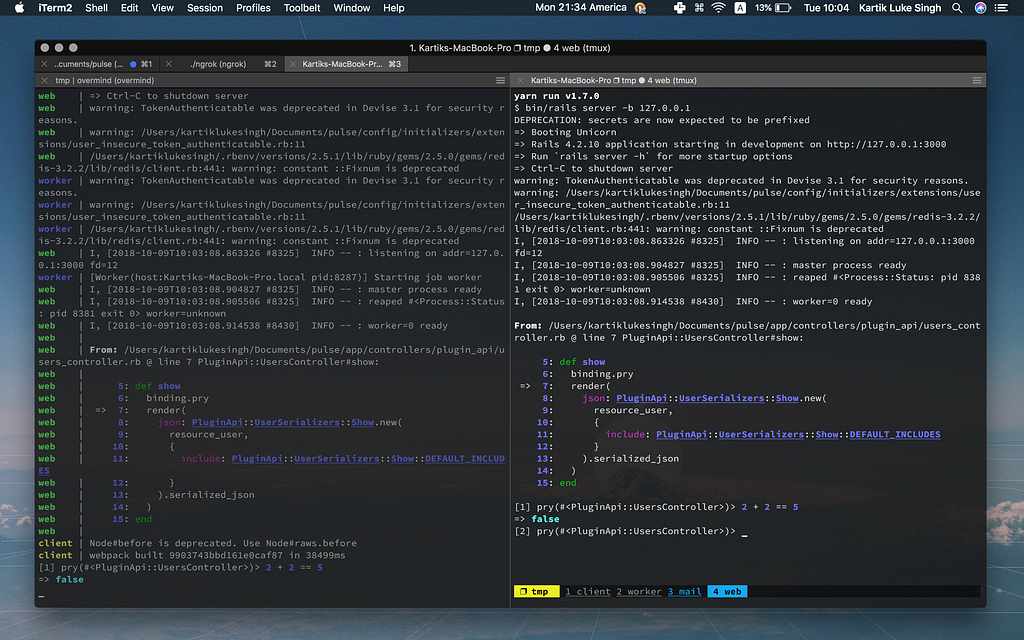
Task: Click the Tue 10:04 clock
Action: [x=826, y=8]
